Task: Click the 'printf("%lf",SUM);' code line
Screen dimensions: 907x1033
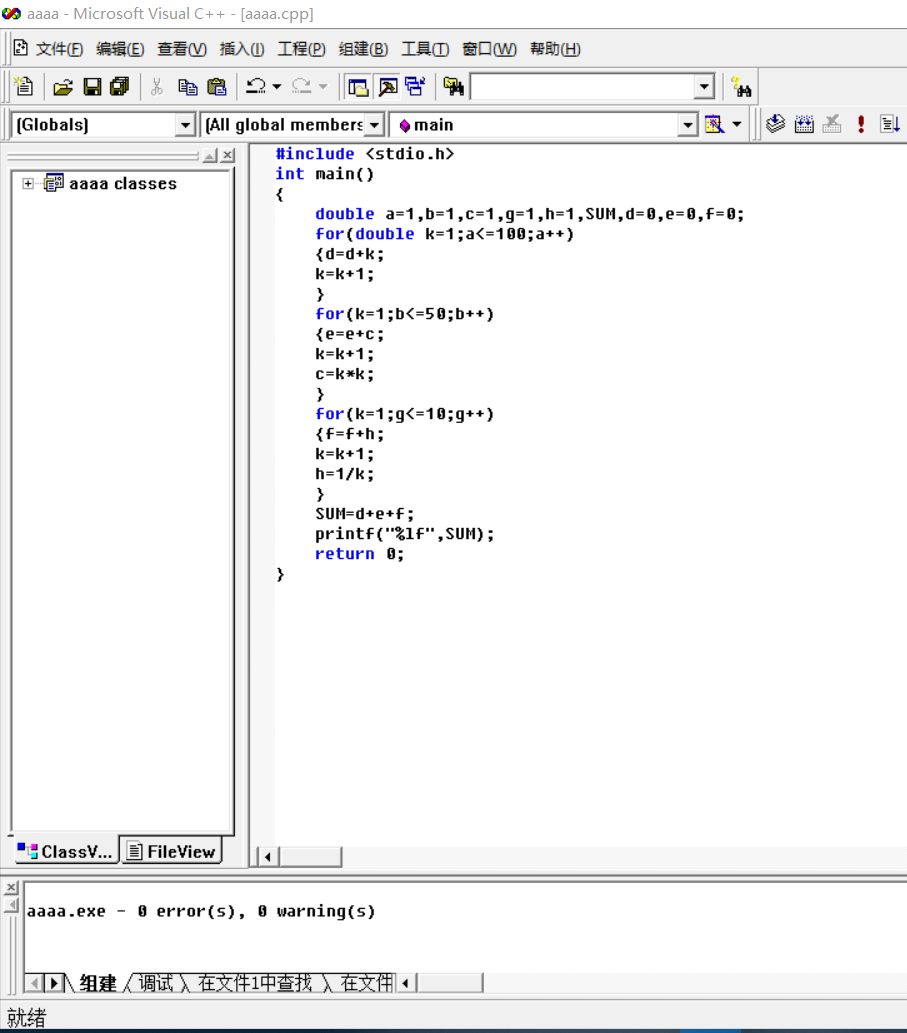Action: 404,534
